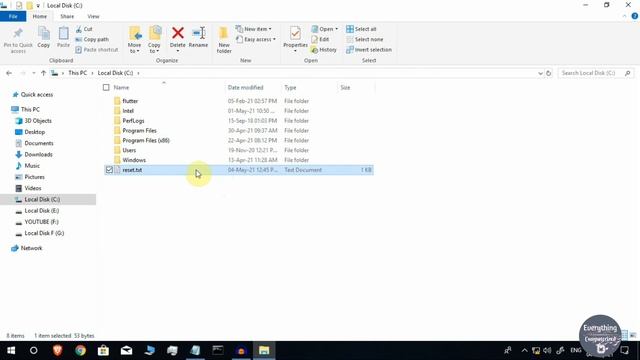Select Quick access in navigation pane
Viewport: 640px width, 360px height.
click(x=37, y=94)
